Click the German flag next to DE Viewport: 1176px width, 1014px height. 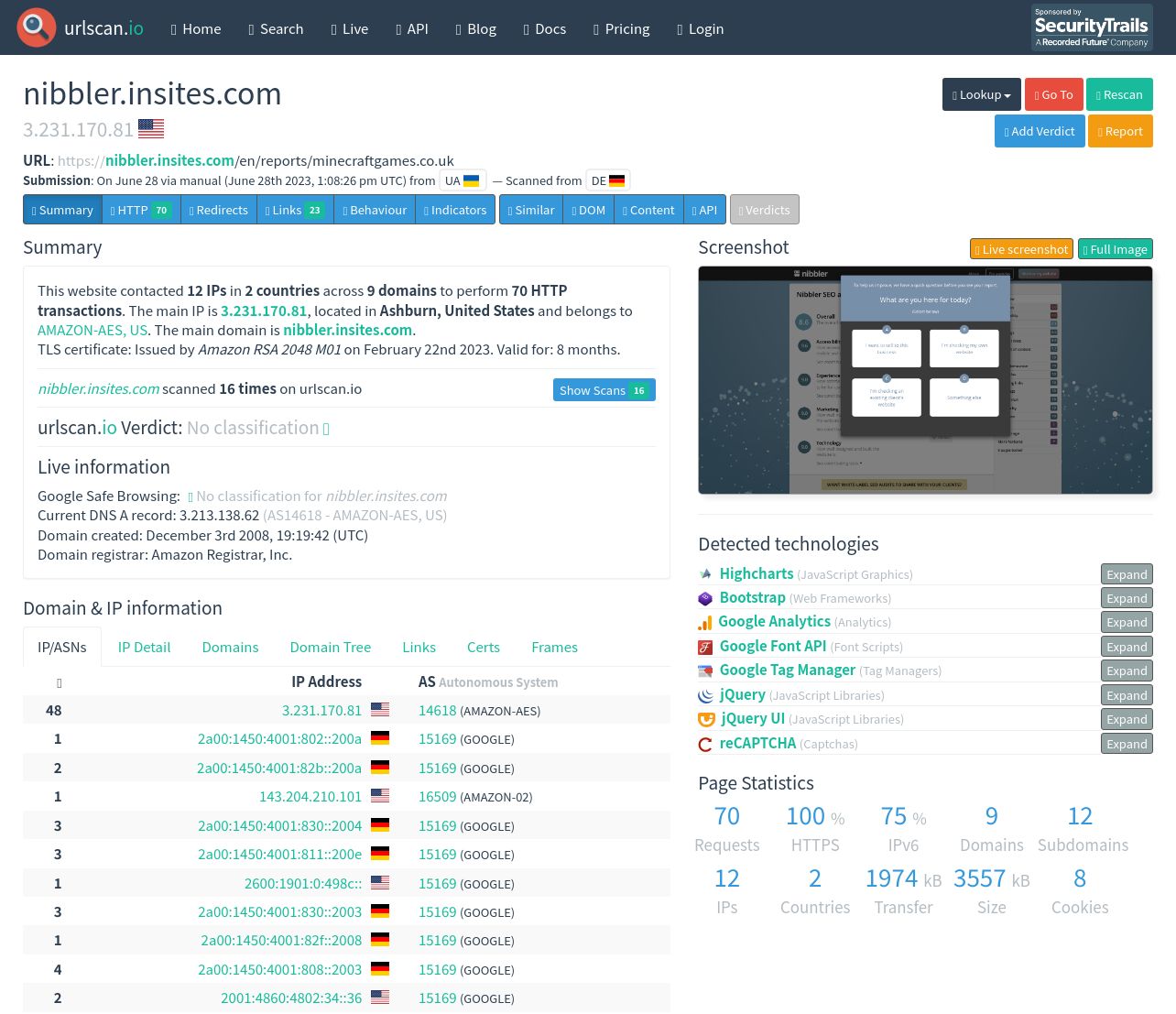pyautogui.click(x=616, y=180)
